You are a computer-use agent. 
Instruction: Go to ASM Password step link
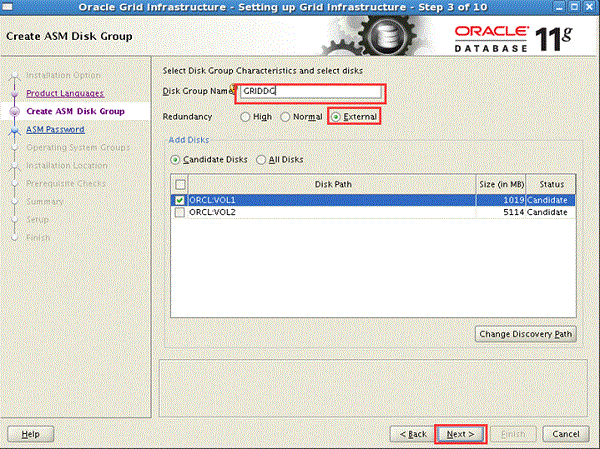coord(55,129)
